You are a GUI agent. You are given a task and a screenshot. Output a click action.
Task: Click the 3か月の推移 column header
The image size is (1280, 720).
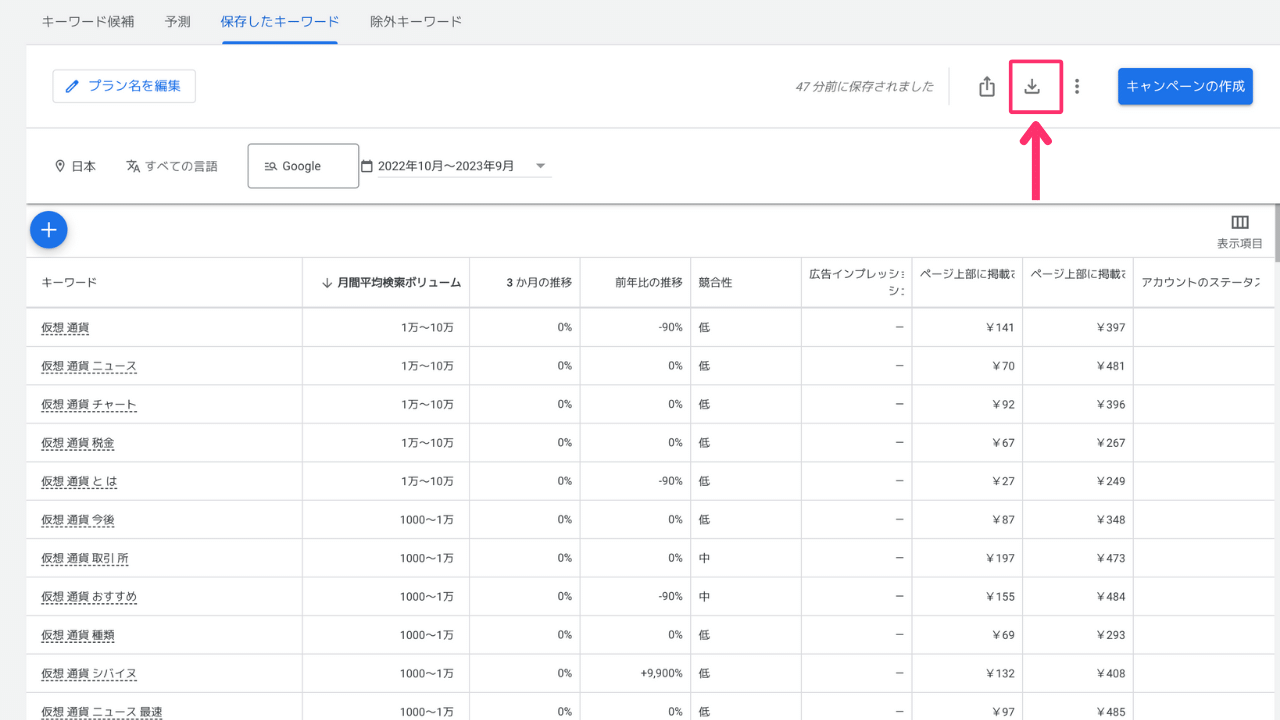click(539, 283)
